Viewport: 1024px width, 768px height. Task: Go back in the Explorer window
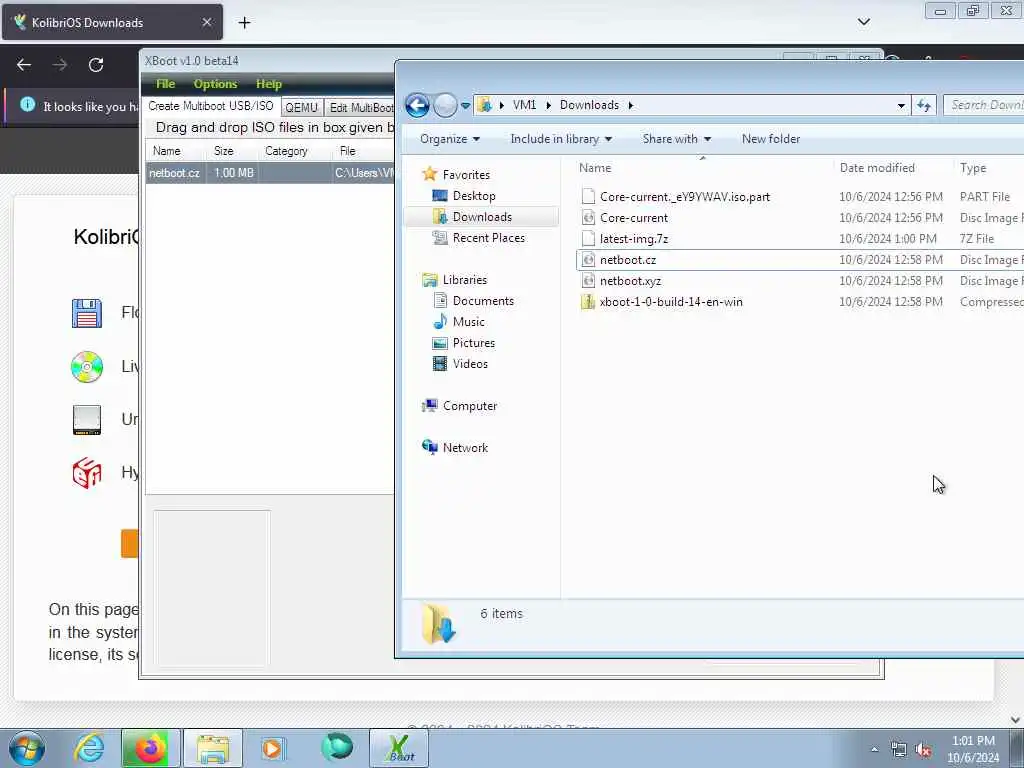417,105
